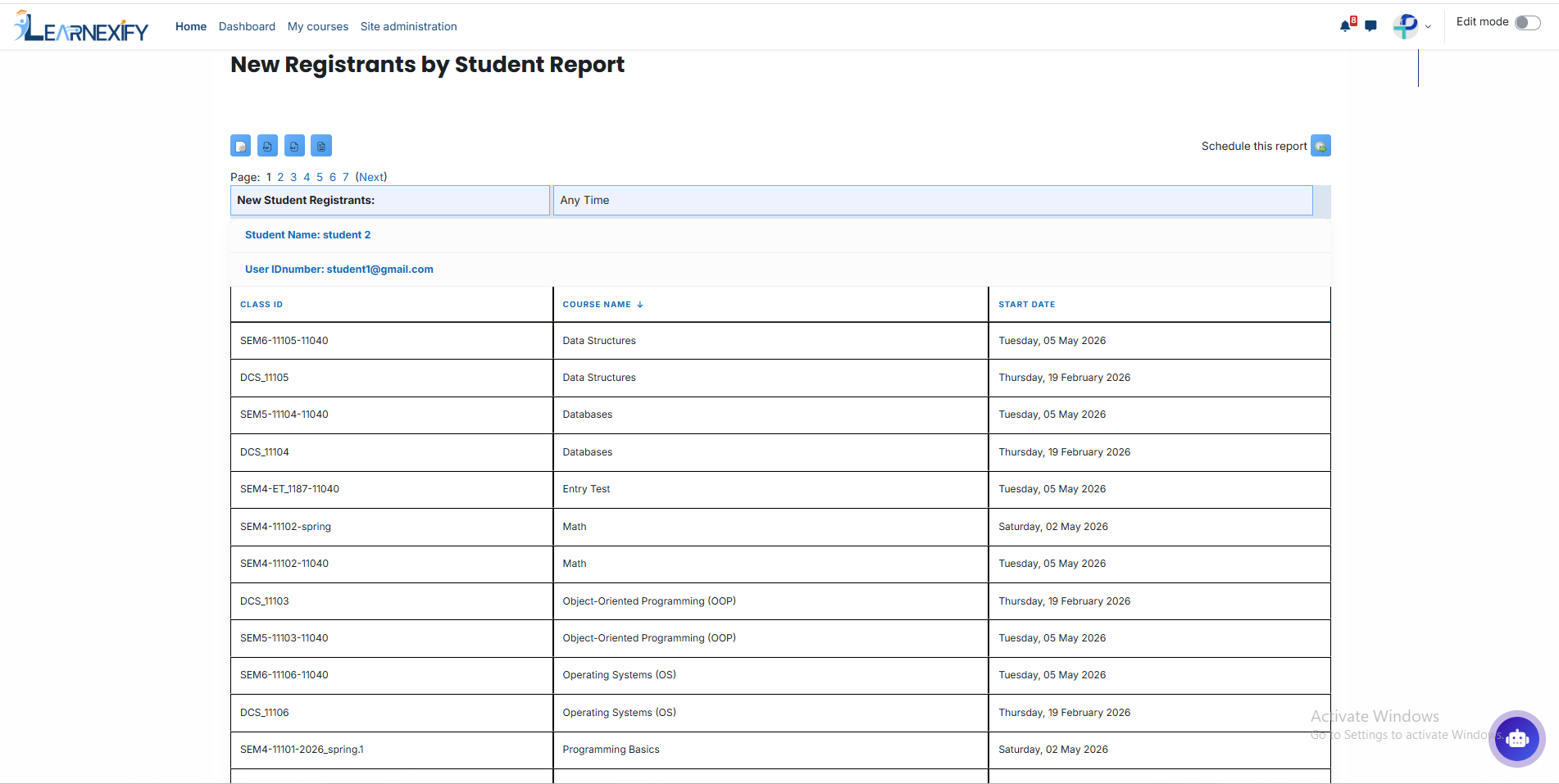Click the DCS_11106 class ID cell
Image resolution: width=1559 pixels, height=784 pixels.
[392, 713]
